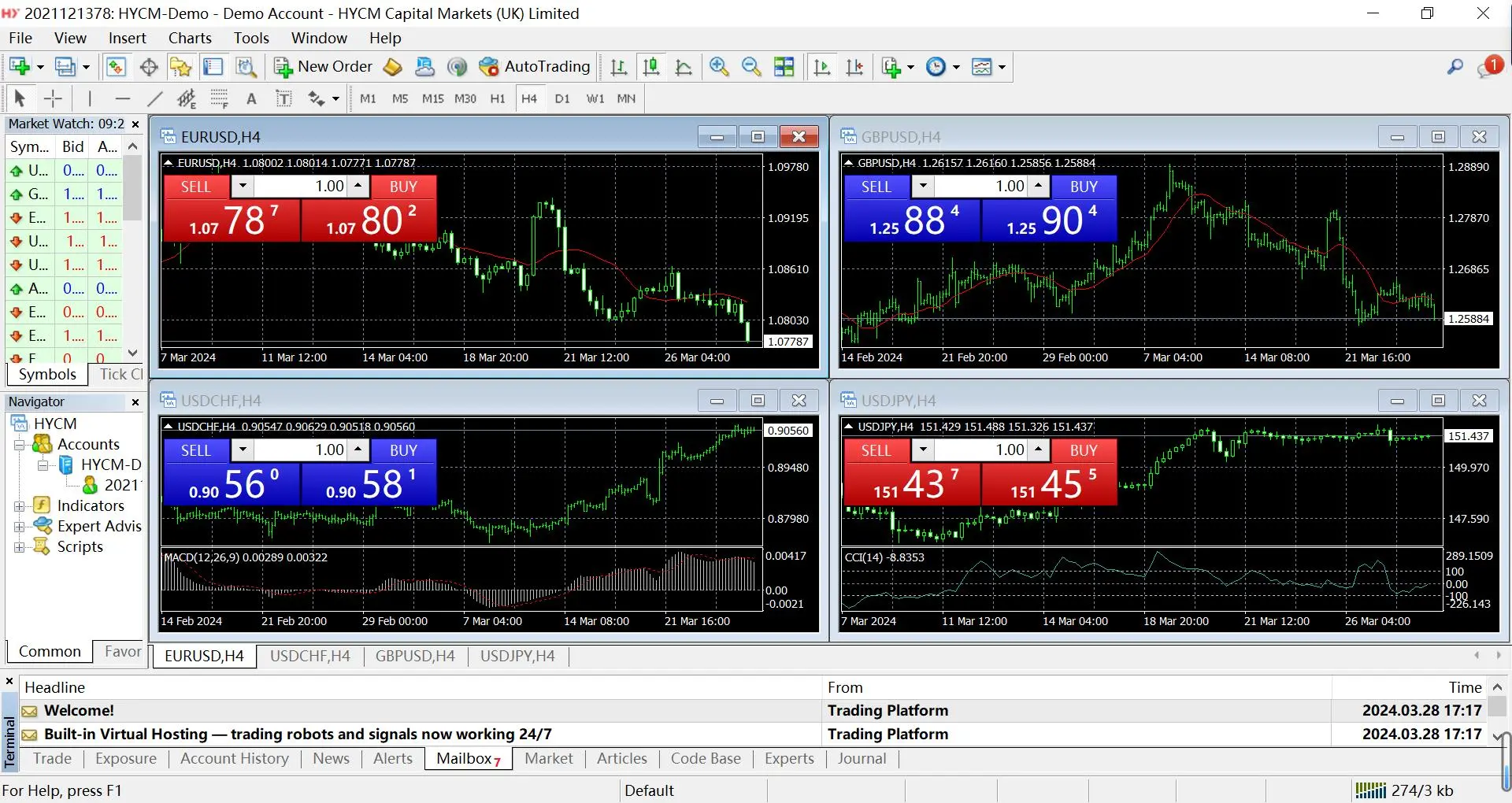Switch timeframe to D1

562,98
